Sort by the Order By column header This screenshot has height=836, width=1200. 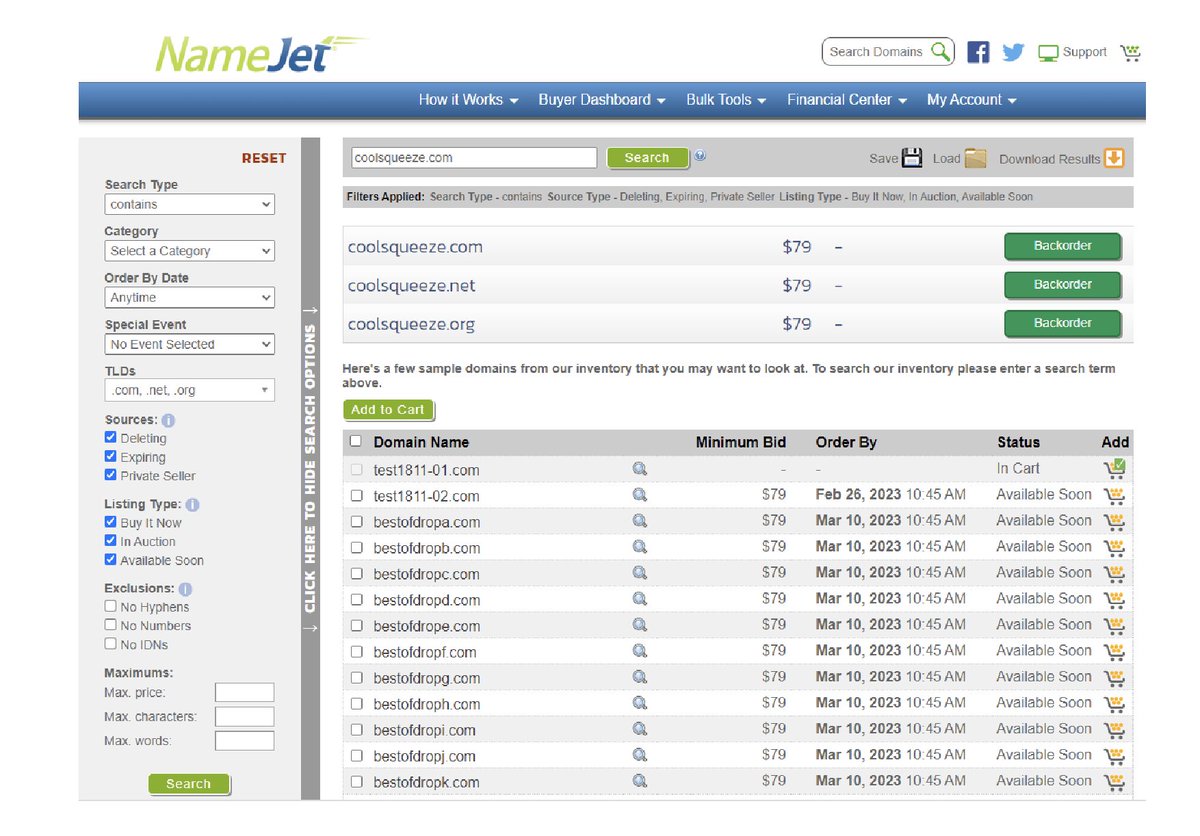pyautogui.click(x=846, y=442)
